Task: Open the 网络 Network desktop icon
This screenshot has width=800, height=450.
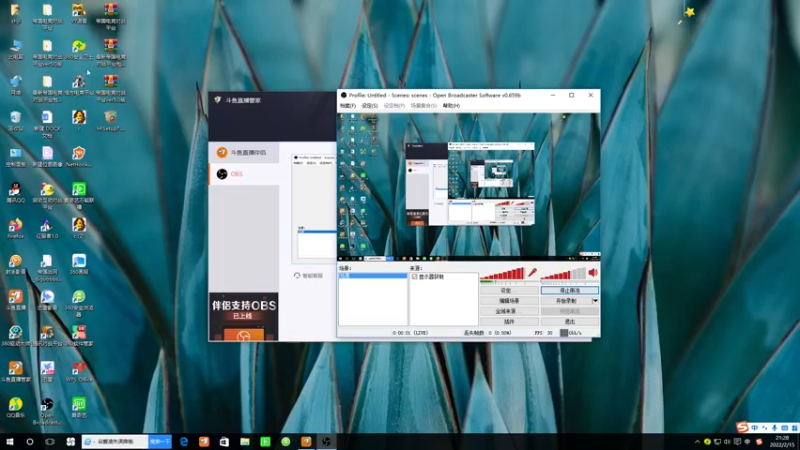Action: click(15, 85)
